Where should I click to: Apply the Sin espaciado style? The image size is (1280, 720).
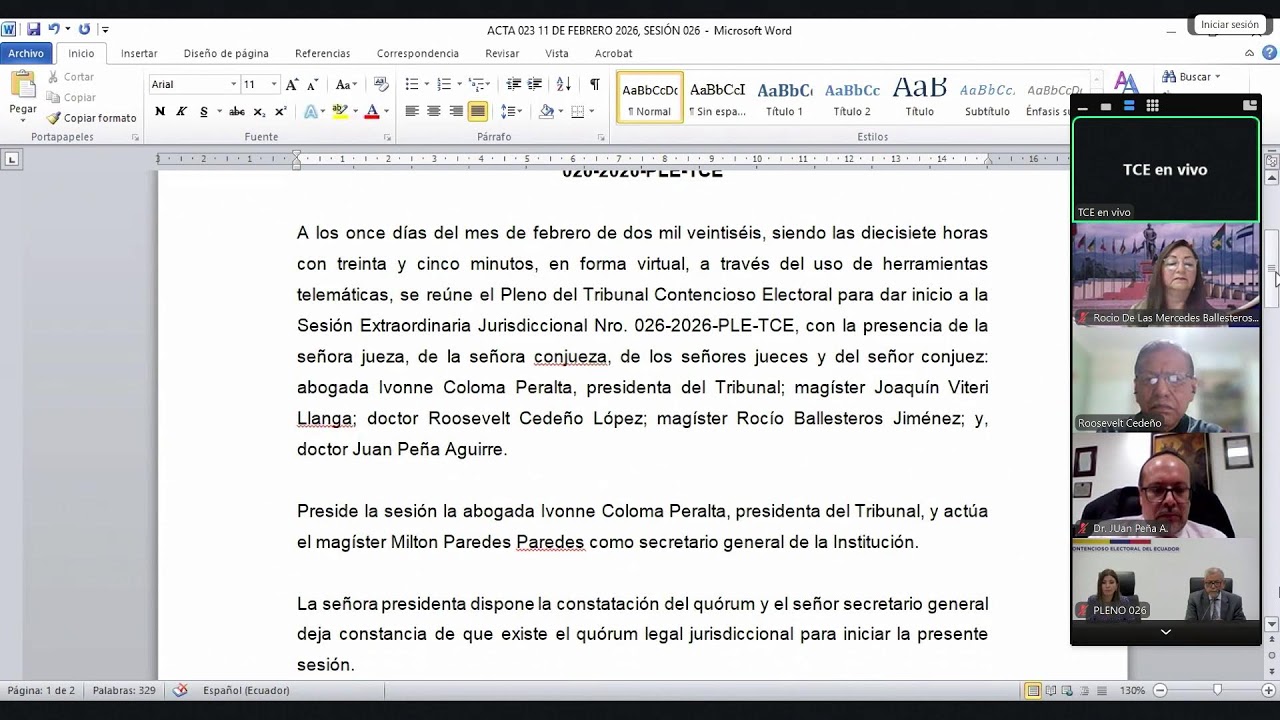tap(717, 98)
